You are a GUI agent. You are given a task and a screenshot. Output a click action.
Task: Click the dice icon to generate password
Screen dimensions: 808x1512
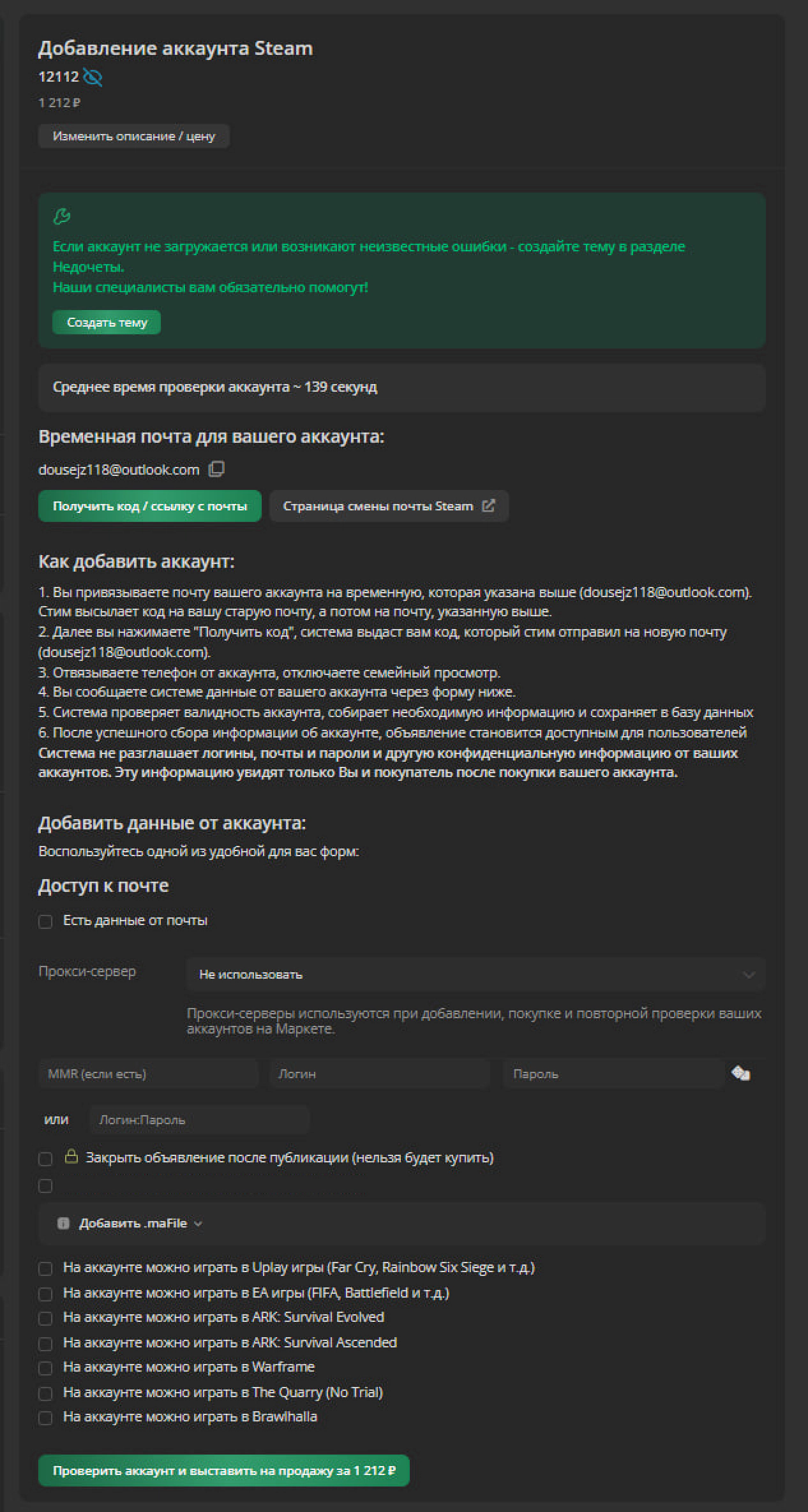click(740, 1074)
